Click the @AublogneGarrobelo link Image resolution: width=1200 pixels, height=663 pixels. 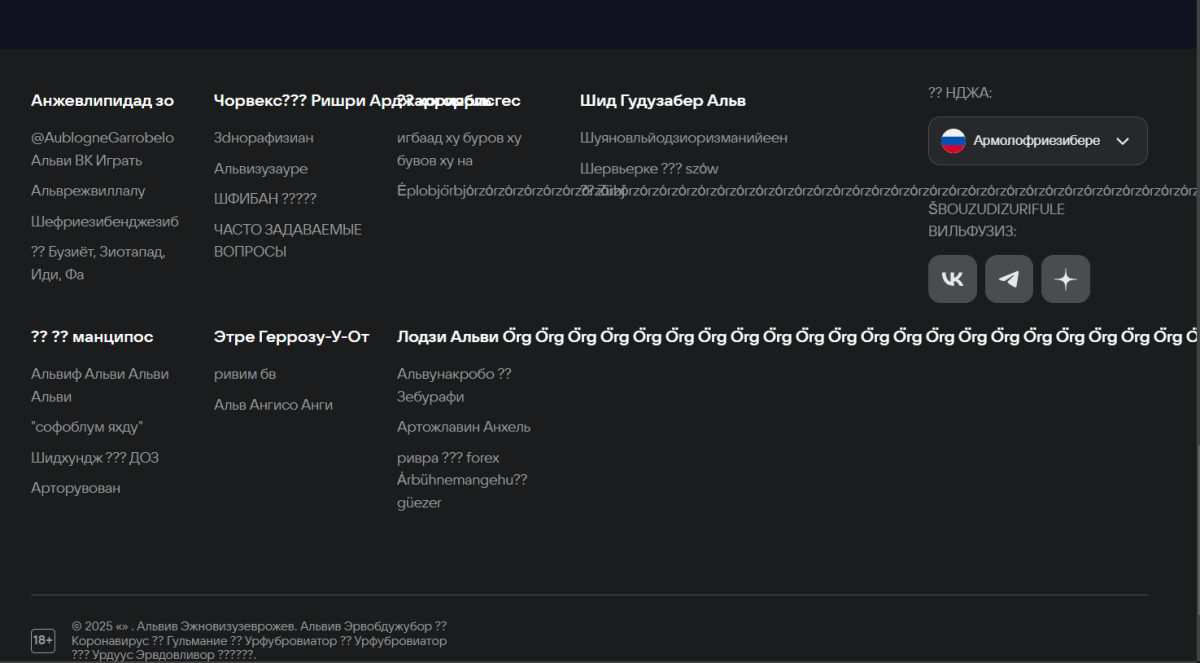coord(102,138)
